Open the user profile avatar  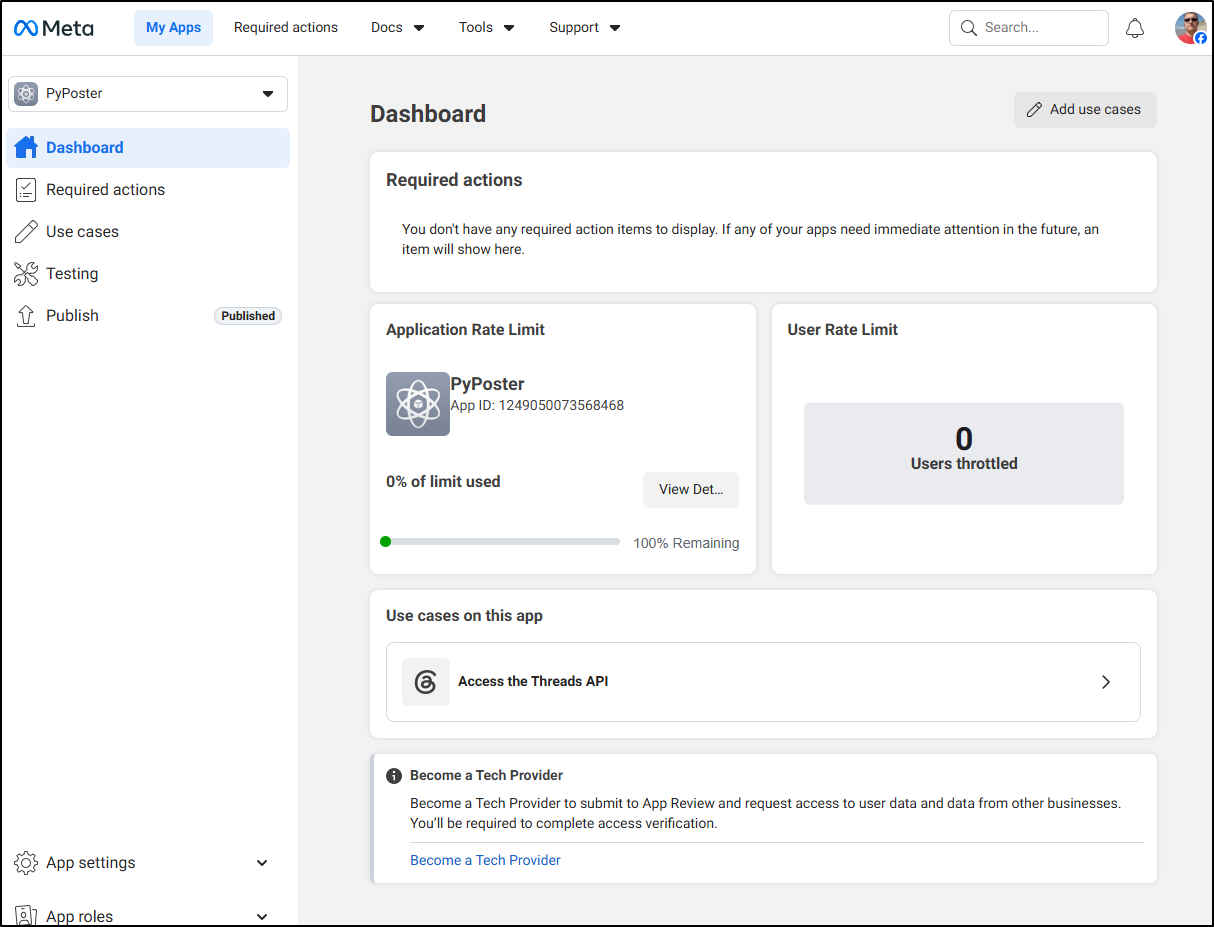pyautogui.click(x=1190, y=28)
